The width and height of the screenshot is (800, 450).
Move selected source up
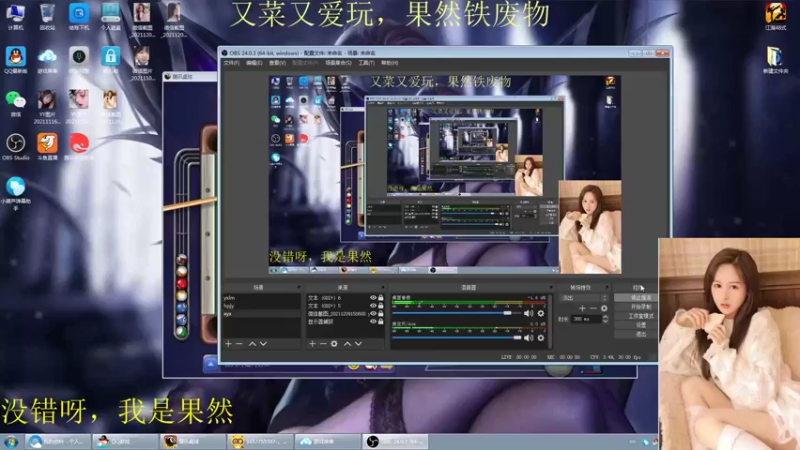347,344
